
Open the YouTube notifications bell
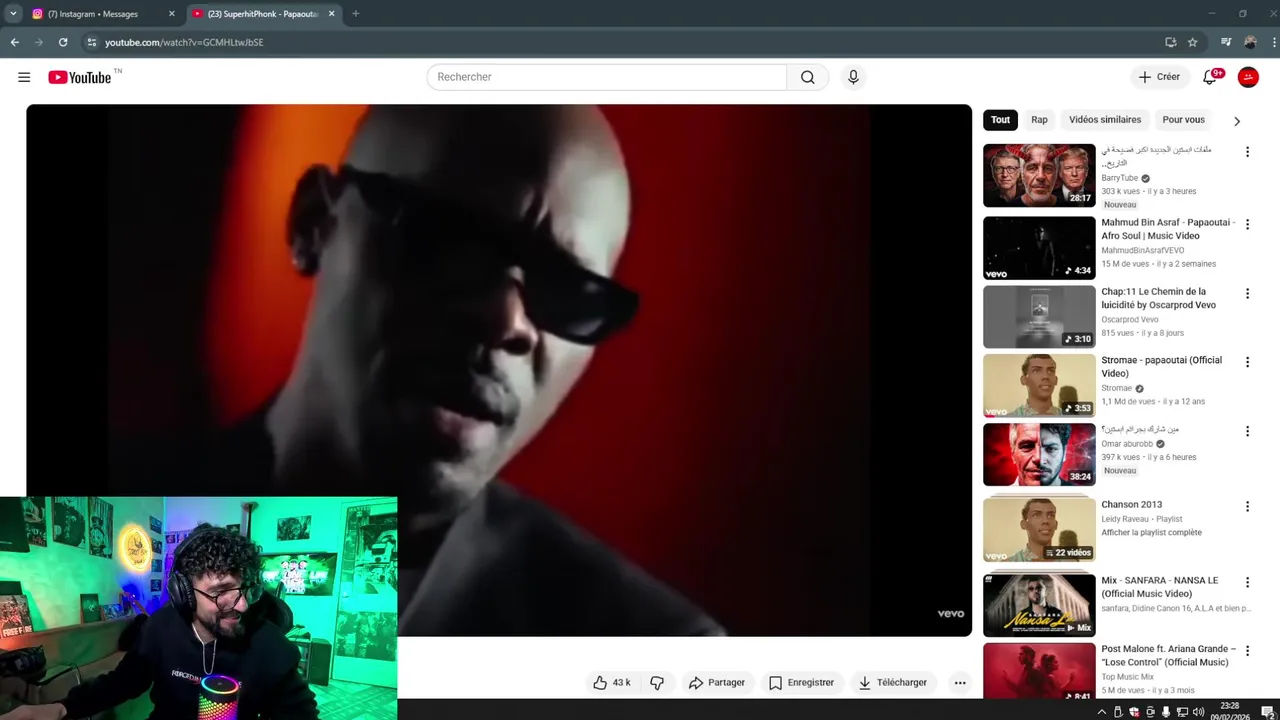1210,77
